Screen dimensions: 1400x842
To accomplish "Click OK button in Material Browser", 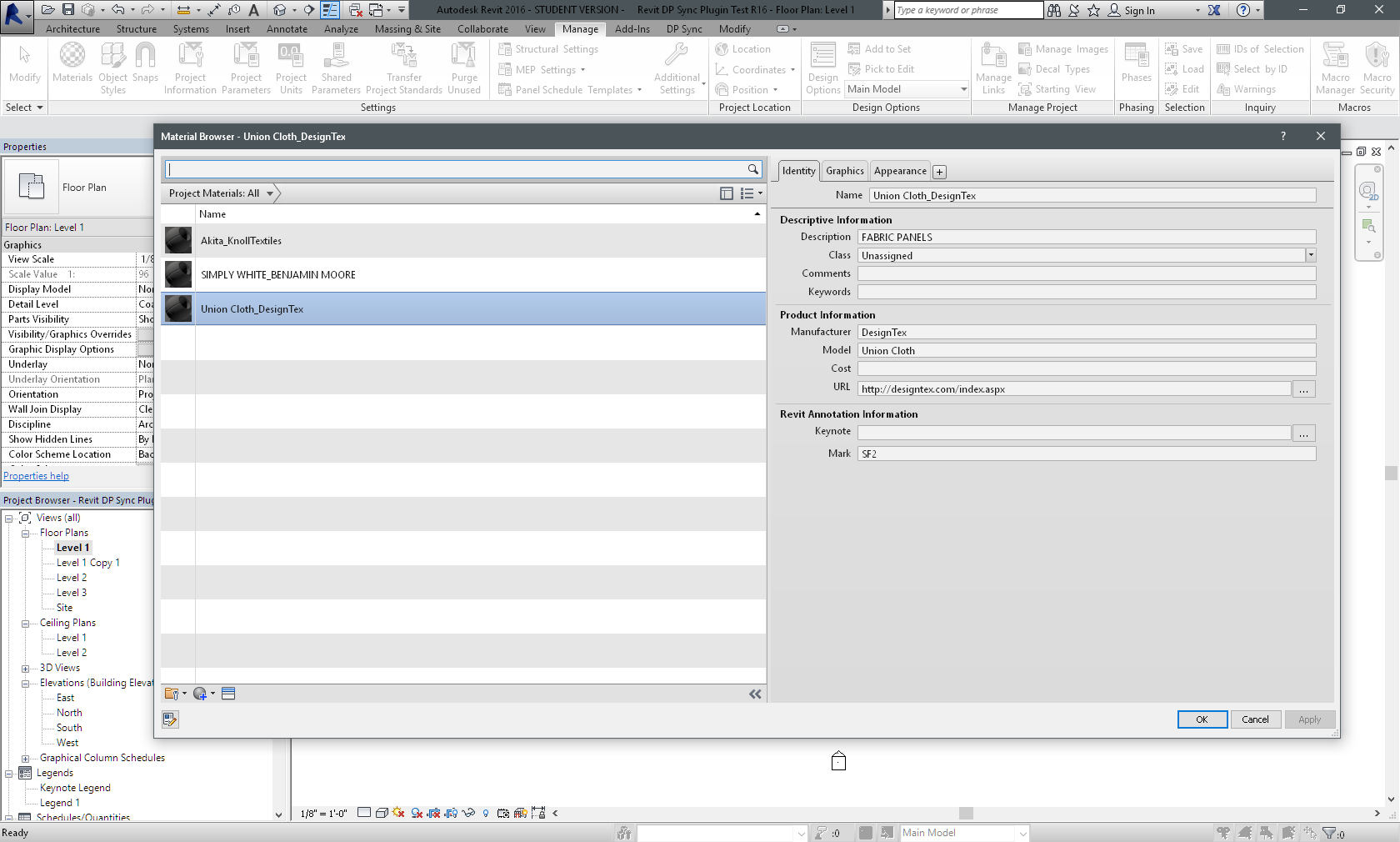I will tap(1202, 719).
